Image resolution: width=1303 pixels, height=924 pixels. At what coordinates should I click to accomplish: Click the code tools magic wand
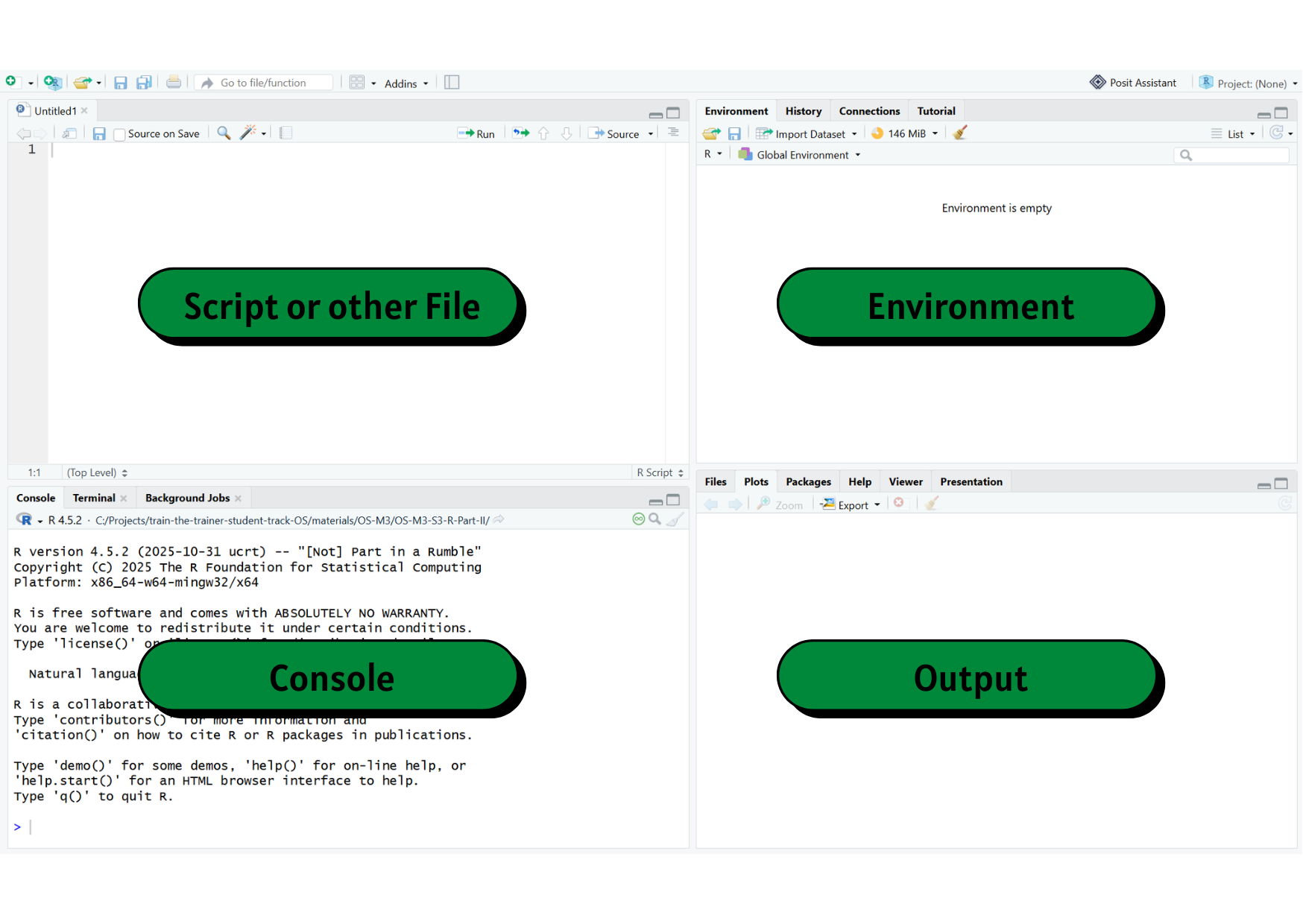[247, 133]
